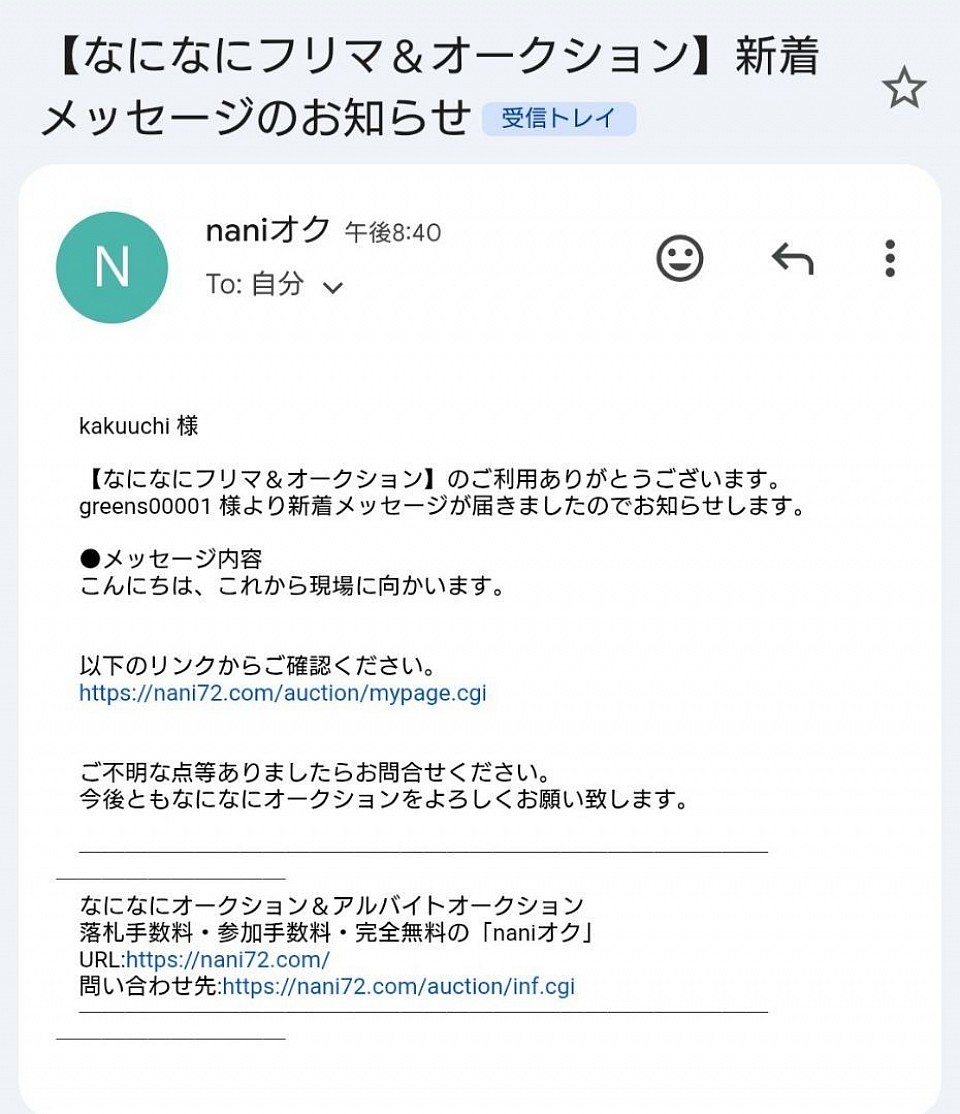
Task: Open the three-dot more options menu
Action: 889,259
